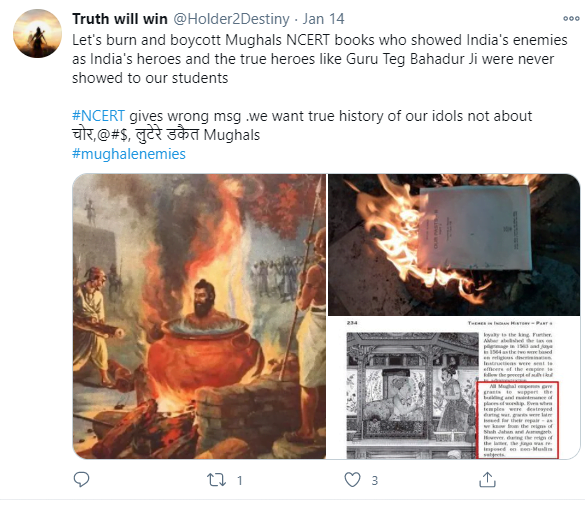Open the three-dot more options menu
The image size is (585, 510).
tap(571, 18)
